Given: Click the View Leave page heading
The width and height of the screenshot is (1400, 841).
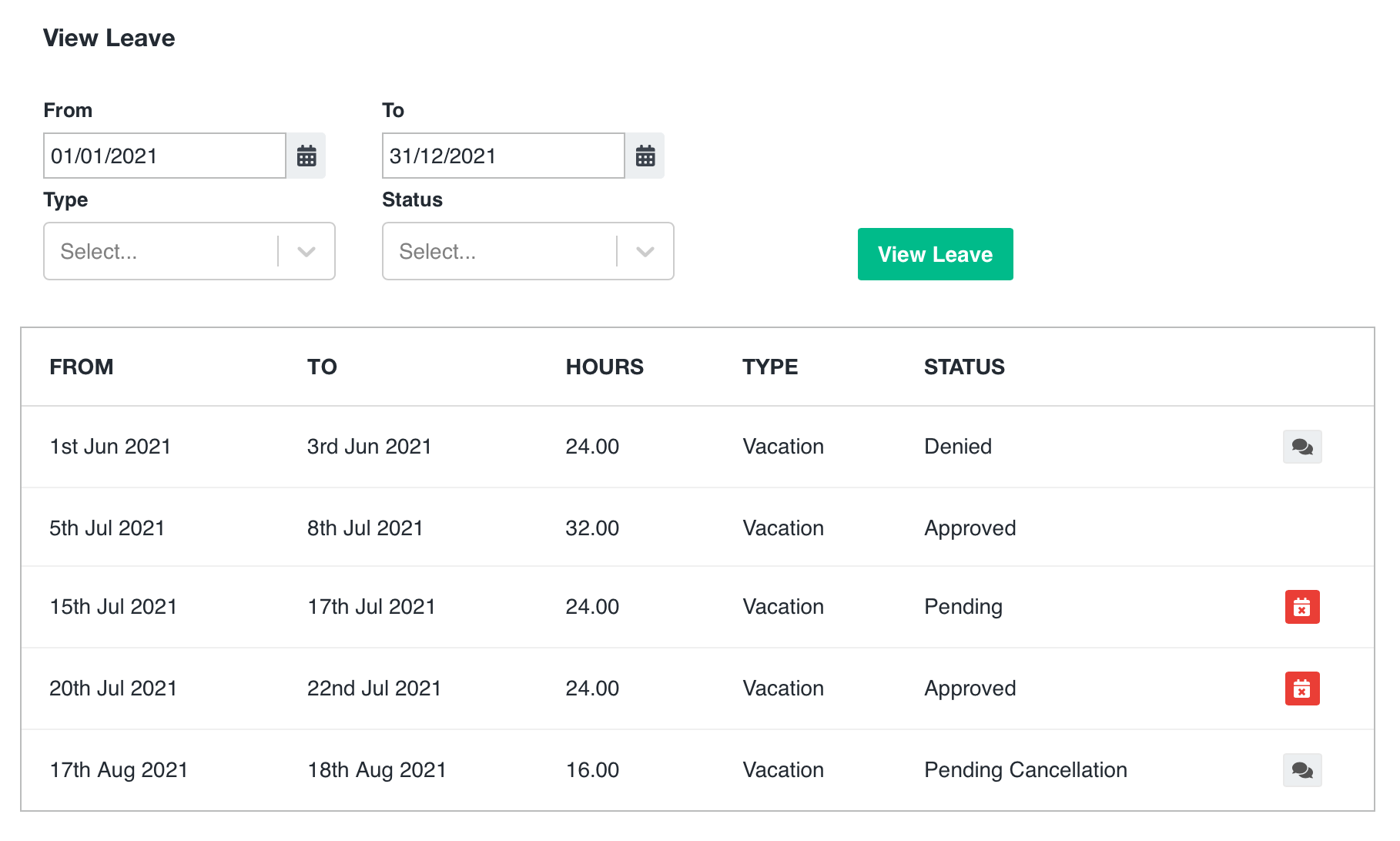Looking at the screenshot, I should pyautogui.click(x=109, y=38).
